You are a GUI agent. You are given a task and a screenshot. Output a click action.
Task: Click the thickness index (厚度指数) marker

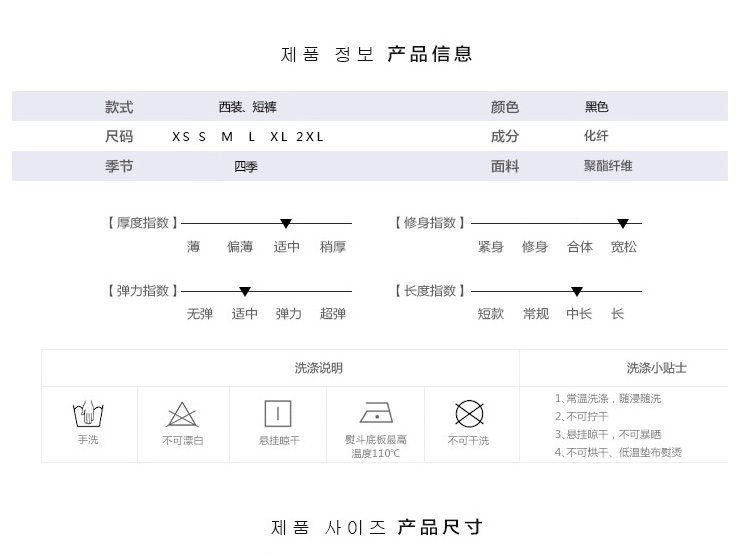coord(286,224)
